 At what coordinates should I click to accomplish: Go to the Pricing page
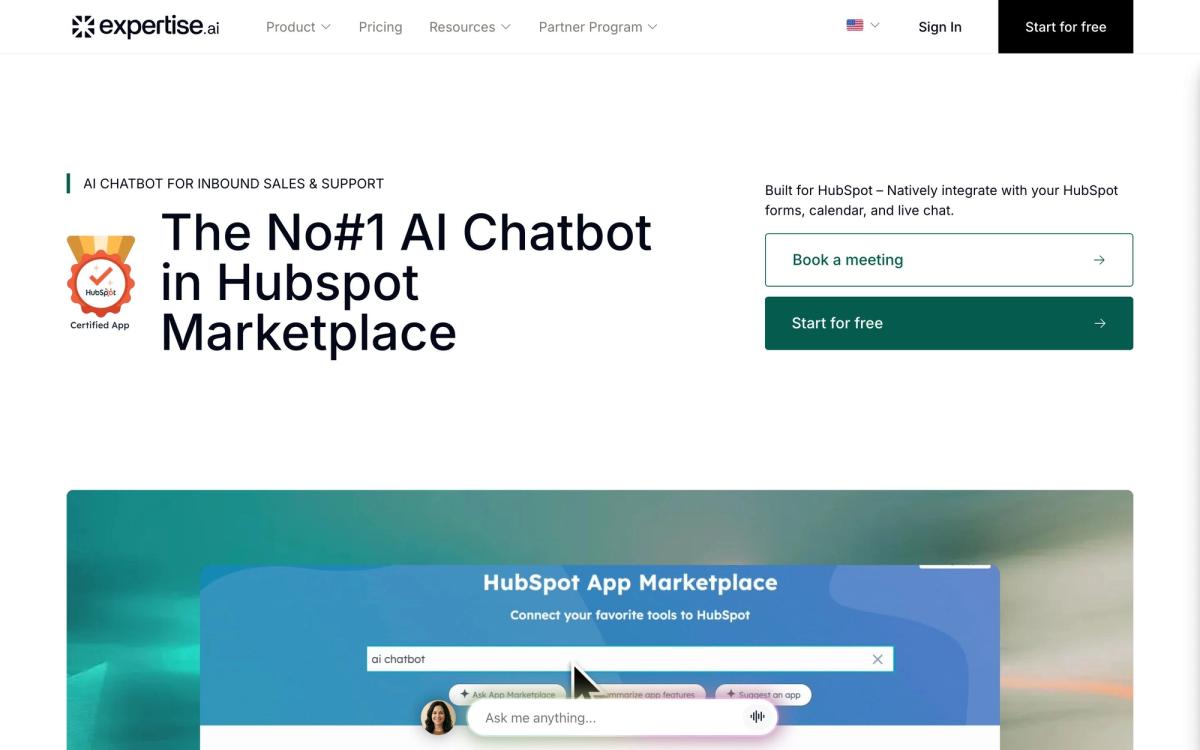pos(380,27)
